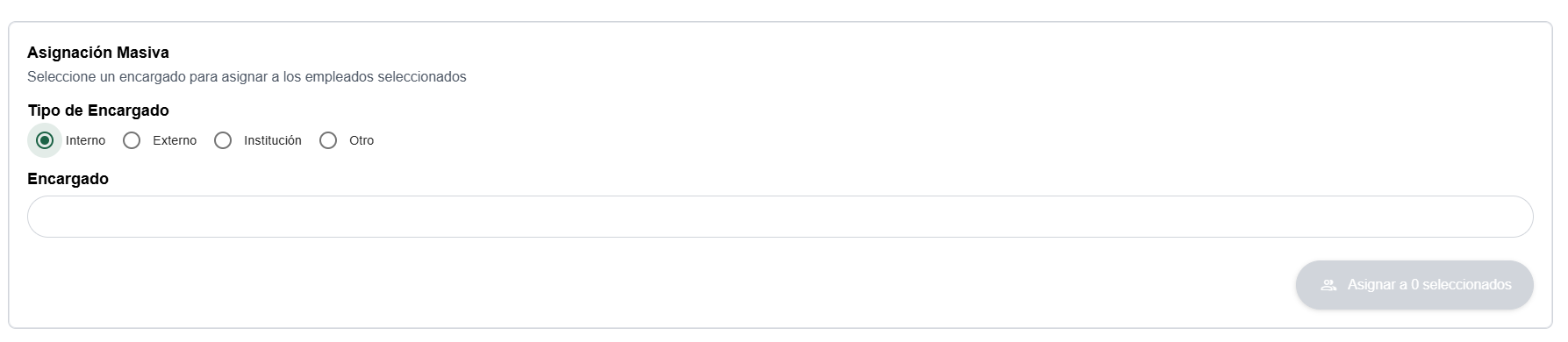Image resolution: width=1568 pixels, height=342 pixels.
Task: Select the Interno radio button
Action: click(x=45, y=140)
